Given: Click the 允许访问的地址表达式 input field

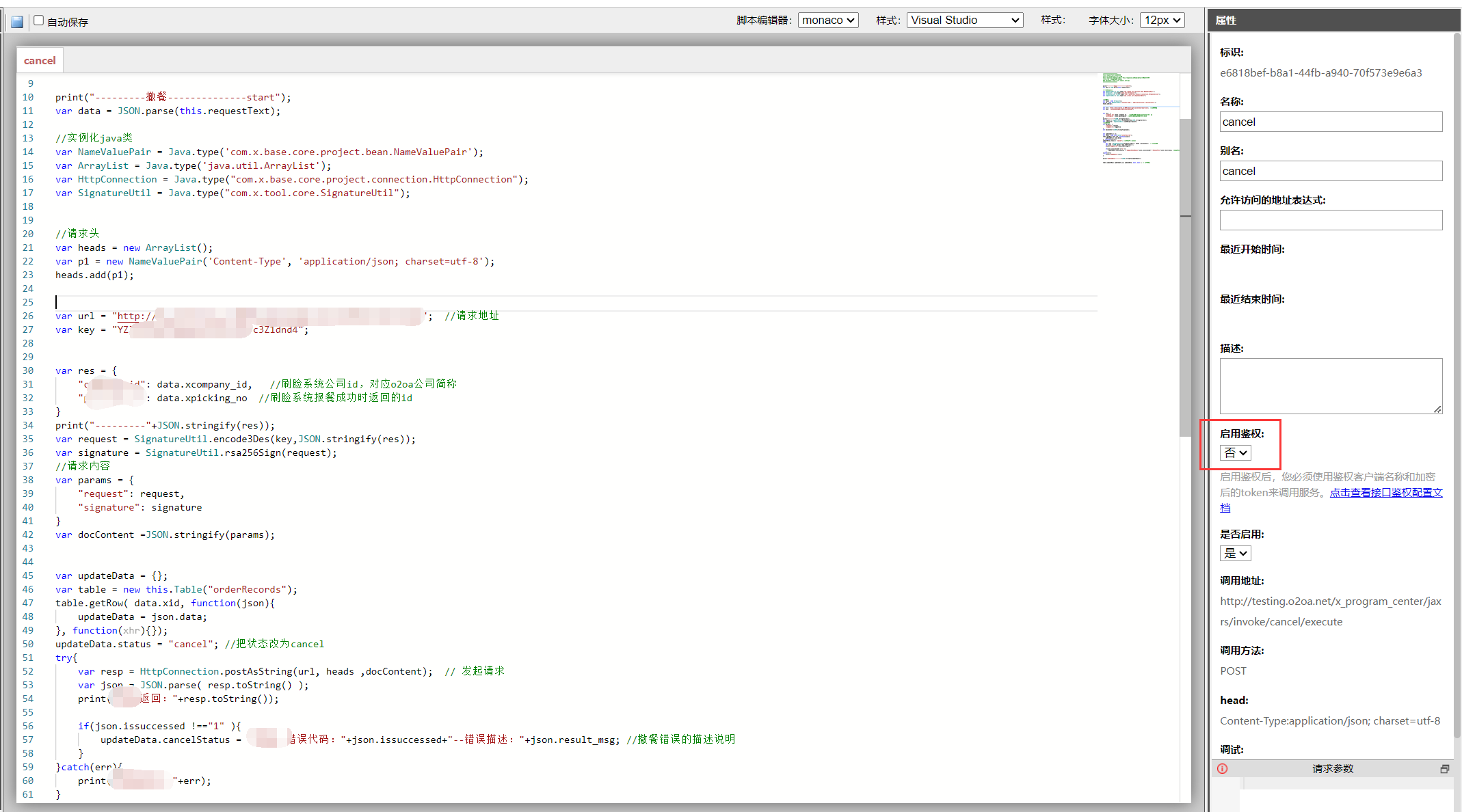Looking at the screenshot, I should click(x=1330, y=220).
